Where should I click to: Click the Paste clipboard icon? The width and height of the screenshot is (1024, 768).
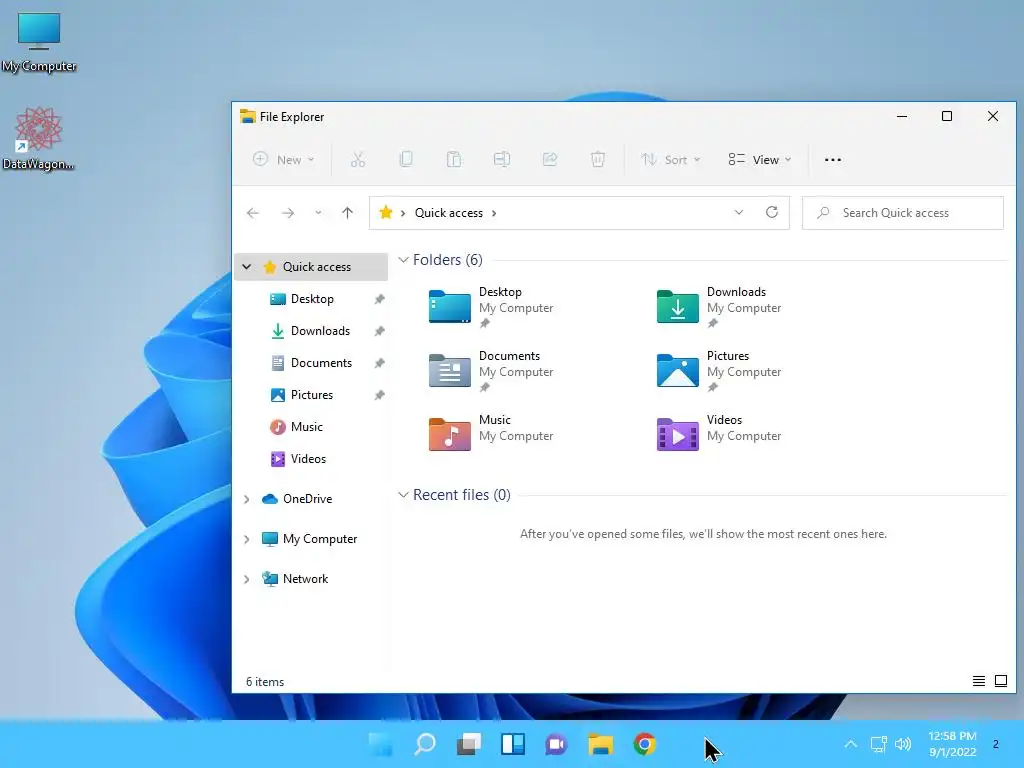click(x=454, y=159)
